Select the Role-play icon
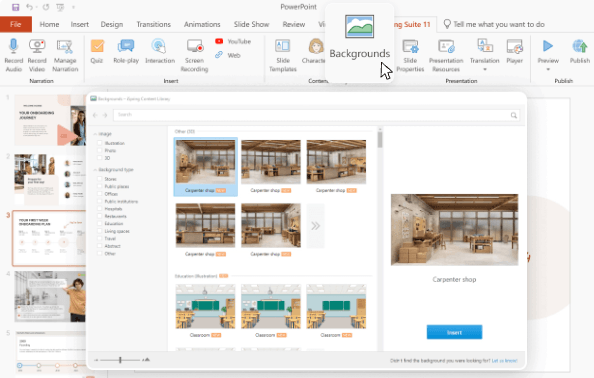The height and width of the screenshot is (378, 594). (126, 46)
